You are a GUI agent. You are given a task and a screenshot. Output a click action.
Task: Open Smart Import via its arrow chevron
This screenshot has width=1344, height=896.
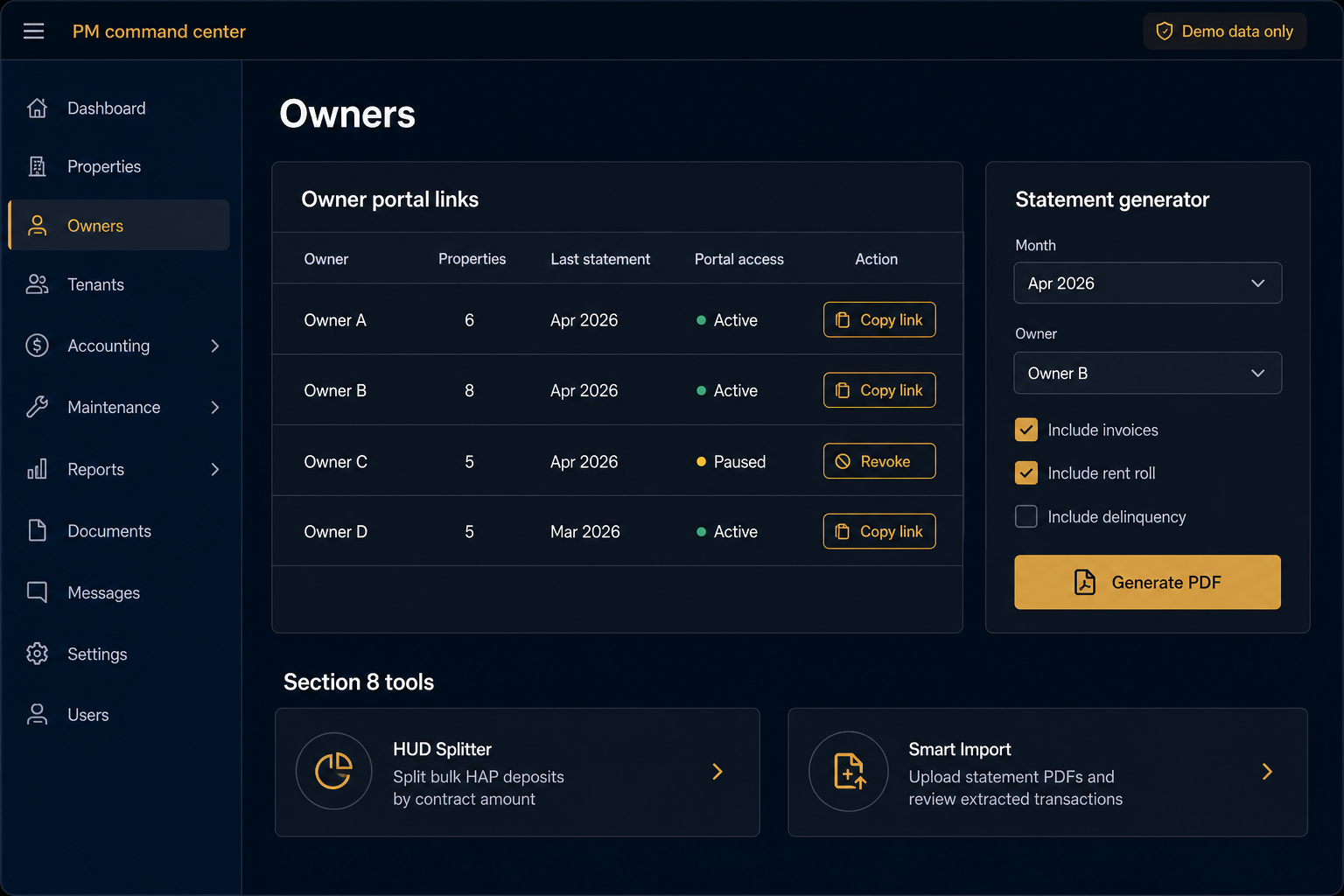(1267, 771)
